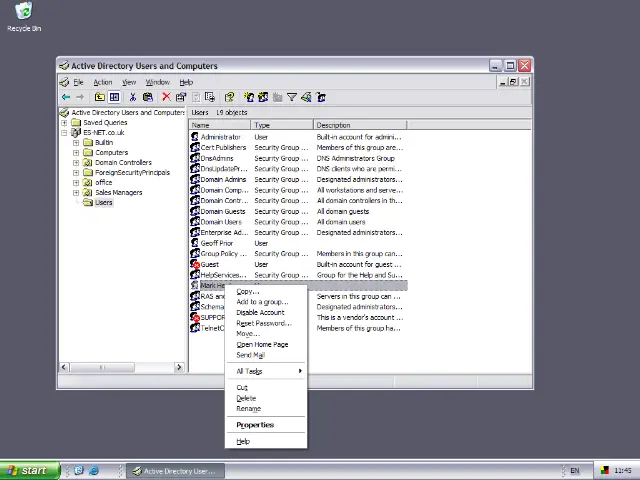
Task: Open the Windows start button
Action: point(30,471)
